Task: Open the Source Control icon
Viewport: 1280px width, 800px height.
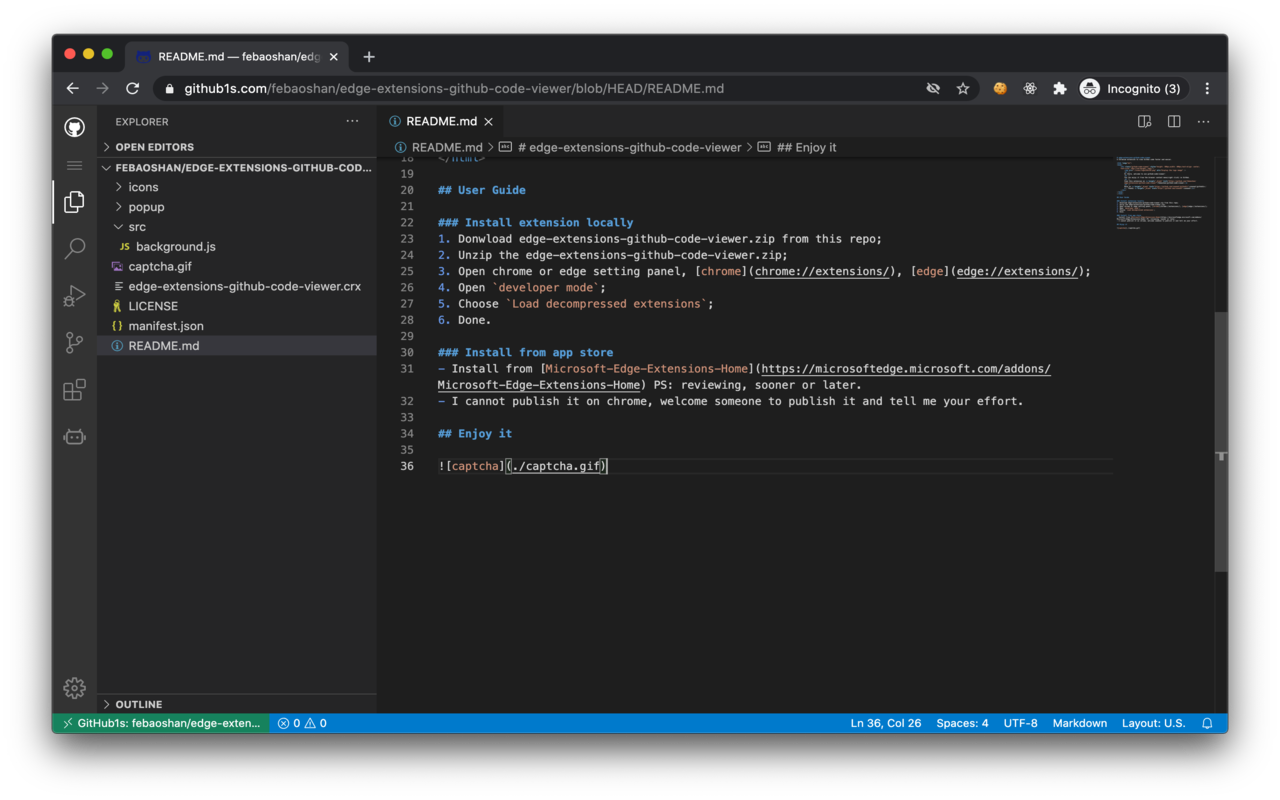Action: tap(75, 342)
